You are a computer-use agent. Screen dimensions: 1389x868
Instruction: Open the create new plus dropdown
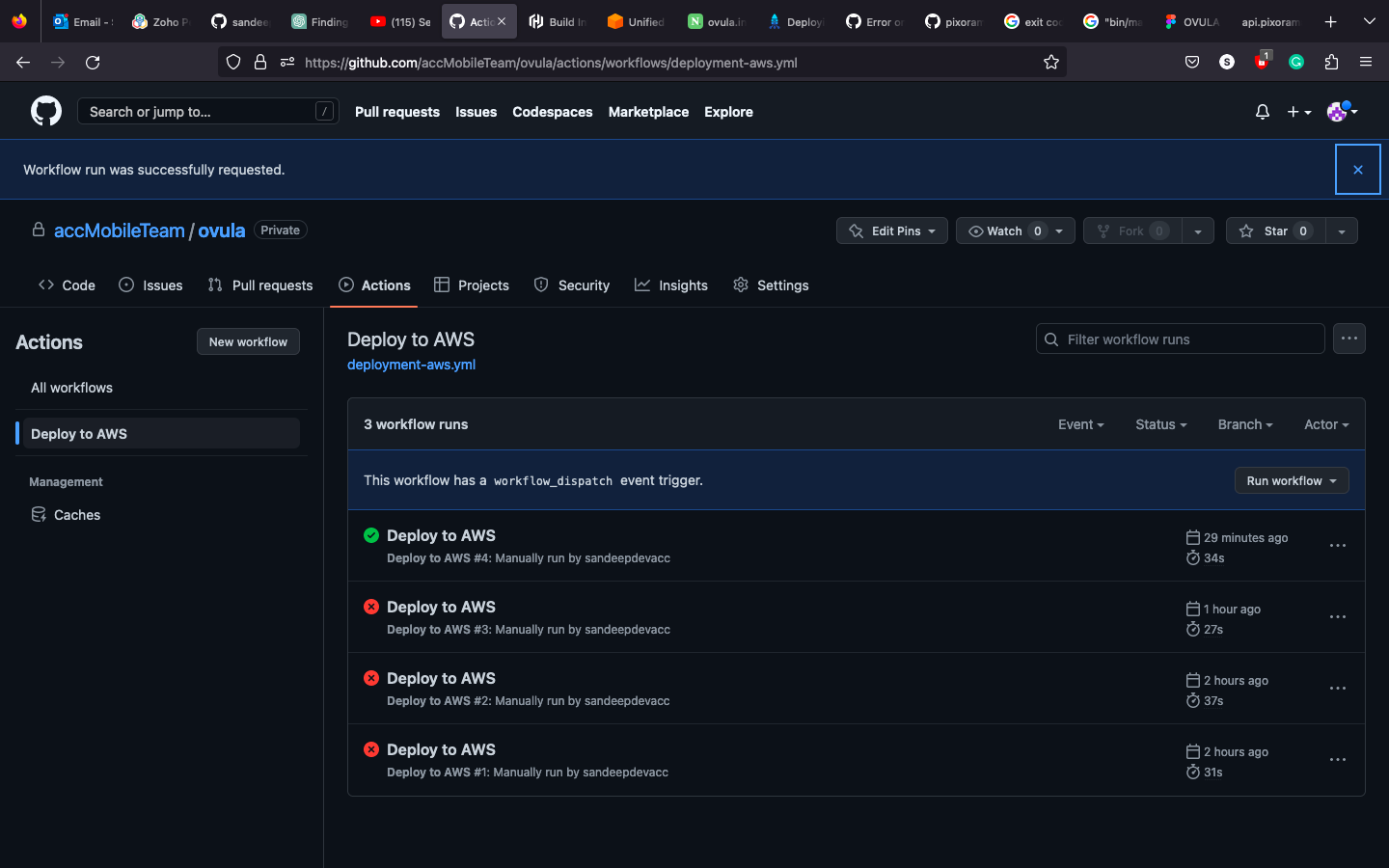[x=1298, y=111]
